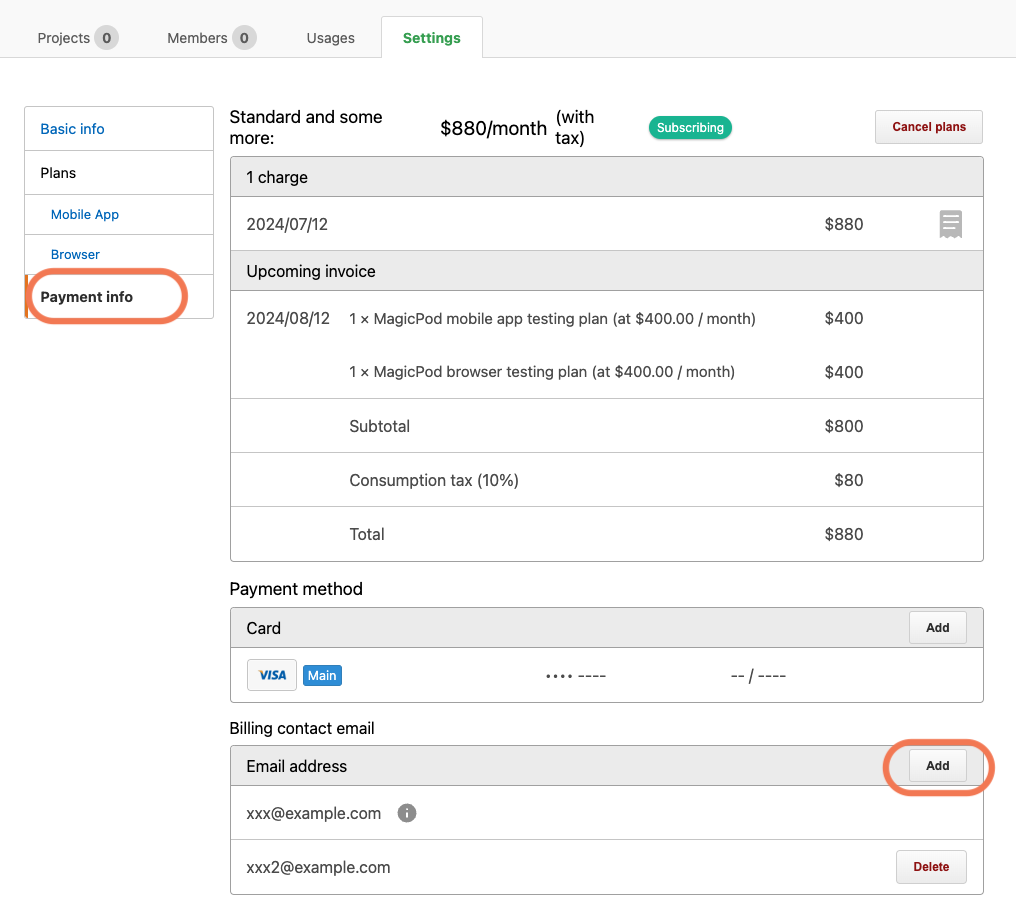The height and width of the screenshot is (915, 1016).
Task: Select Plans in the sidebar
Action: pos(119,172)
